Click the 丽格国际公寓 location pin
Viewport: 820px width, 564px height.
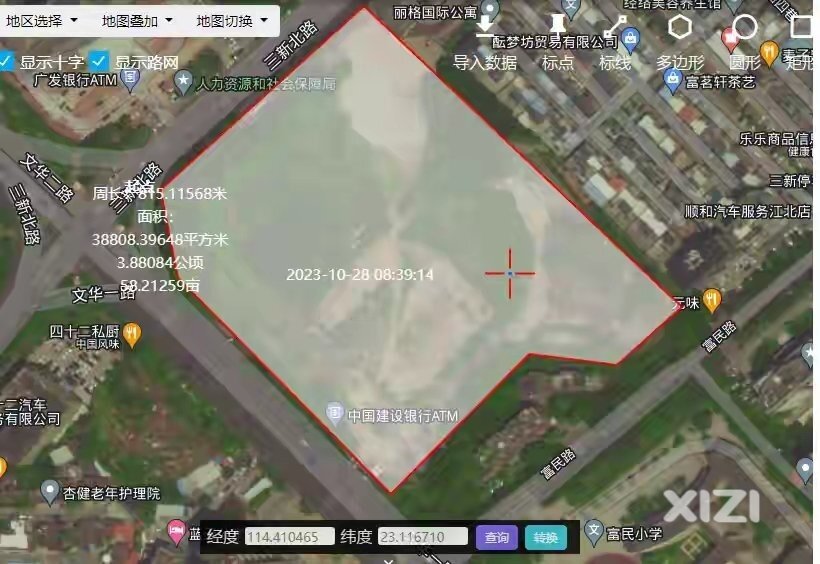(x=490, y=10)
